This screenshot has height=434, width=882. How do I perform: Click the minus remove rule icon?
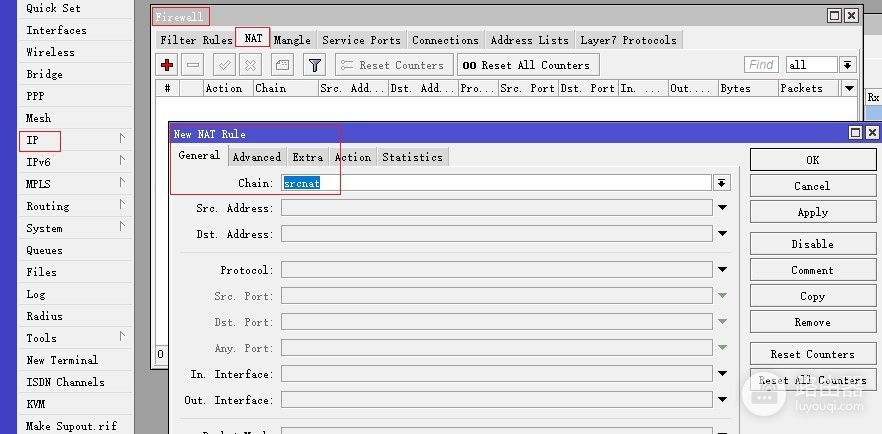[x=193, y=65]
